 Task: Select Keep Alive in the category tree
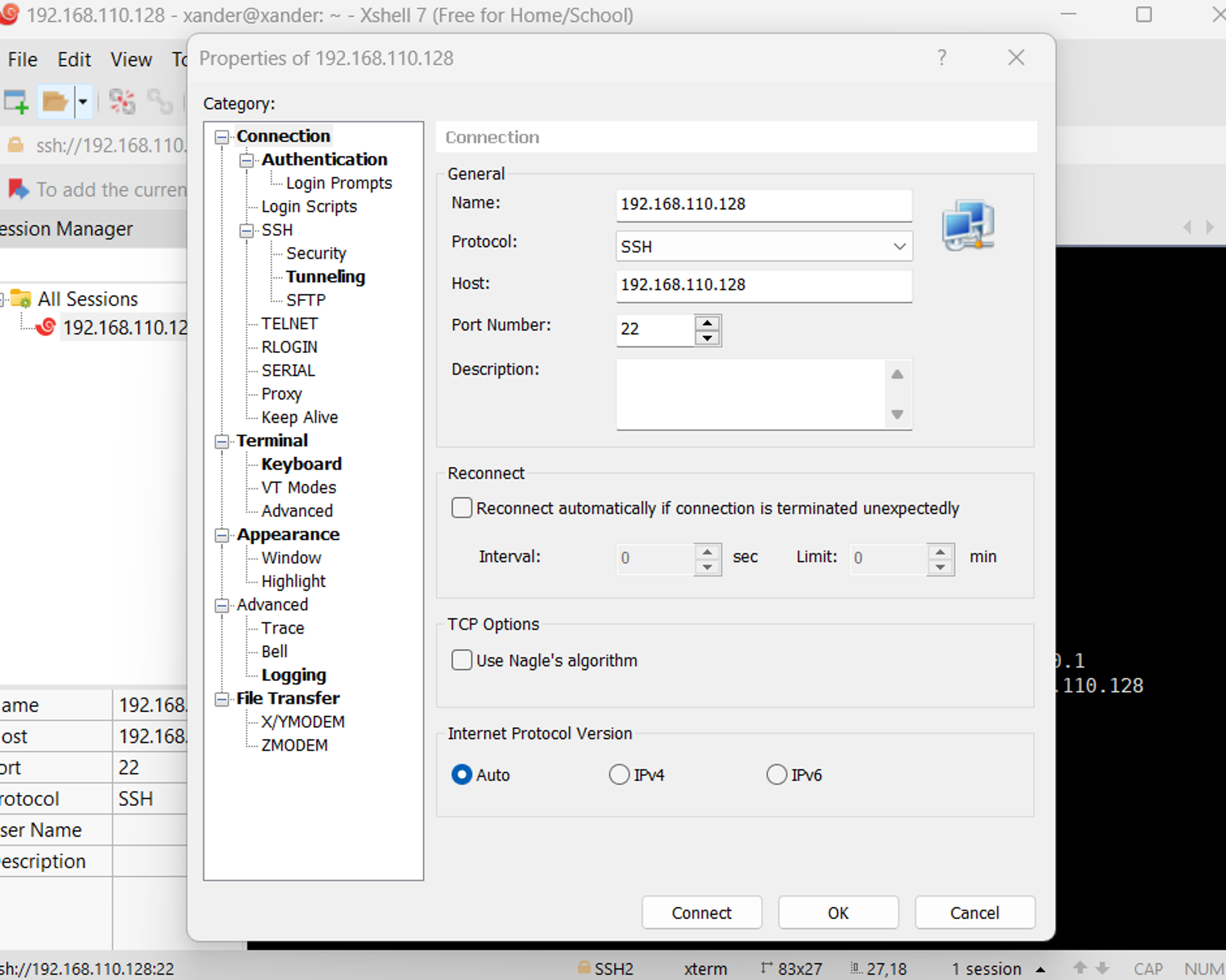pyautogui.click(x=300, y=417)
